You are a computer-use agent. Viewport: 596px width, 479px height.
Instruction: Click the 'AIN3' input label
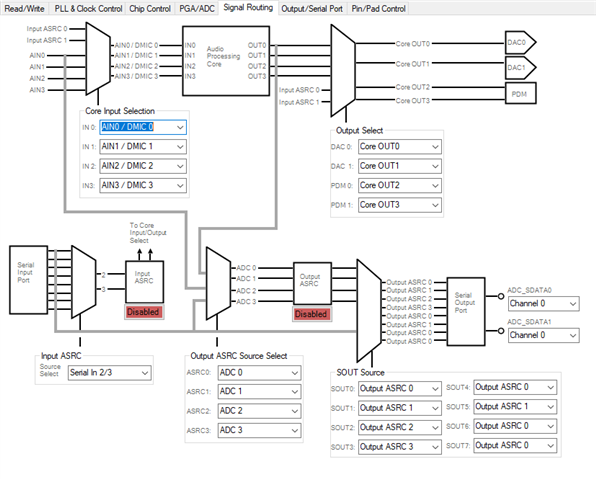pyautogui.click(x=37, y=90)
